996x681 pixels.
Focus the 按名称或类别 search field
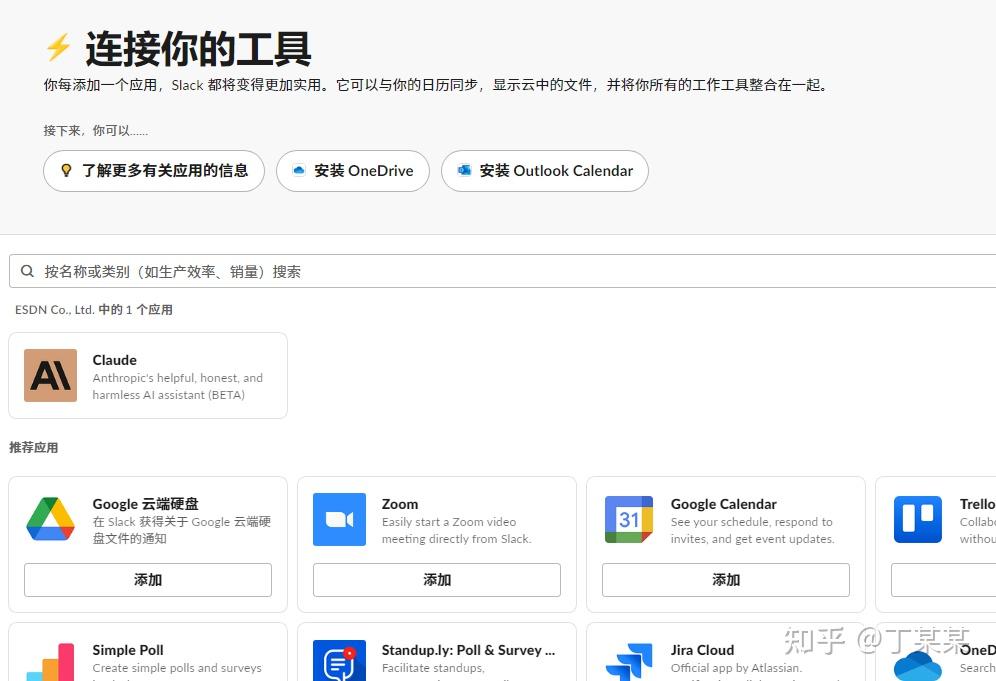coord(502,271)
